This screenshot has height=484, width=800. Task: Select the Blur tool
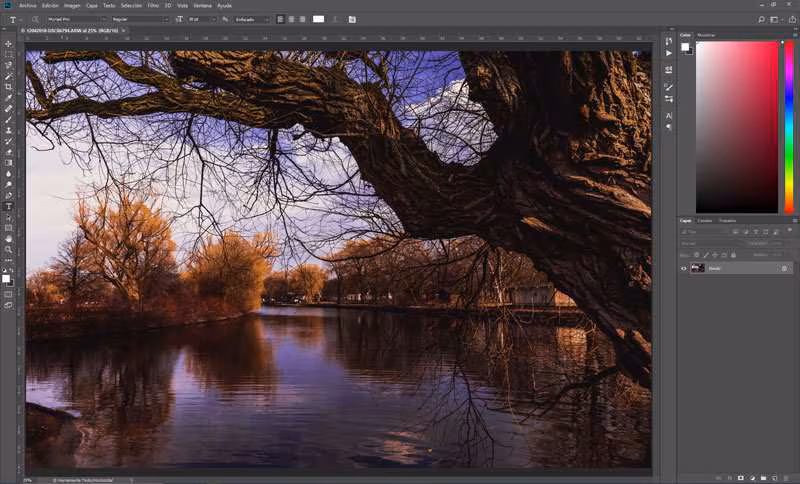tap(8, 174)
